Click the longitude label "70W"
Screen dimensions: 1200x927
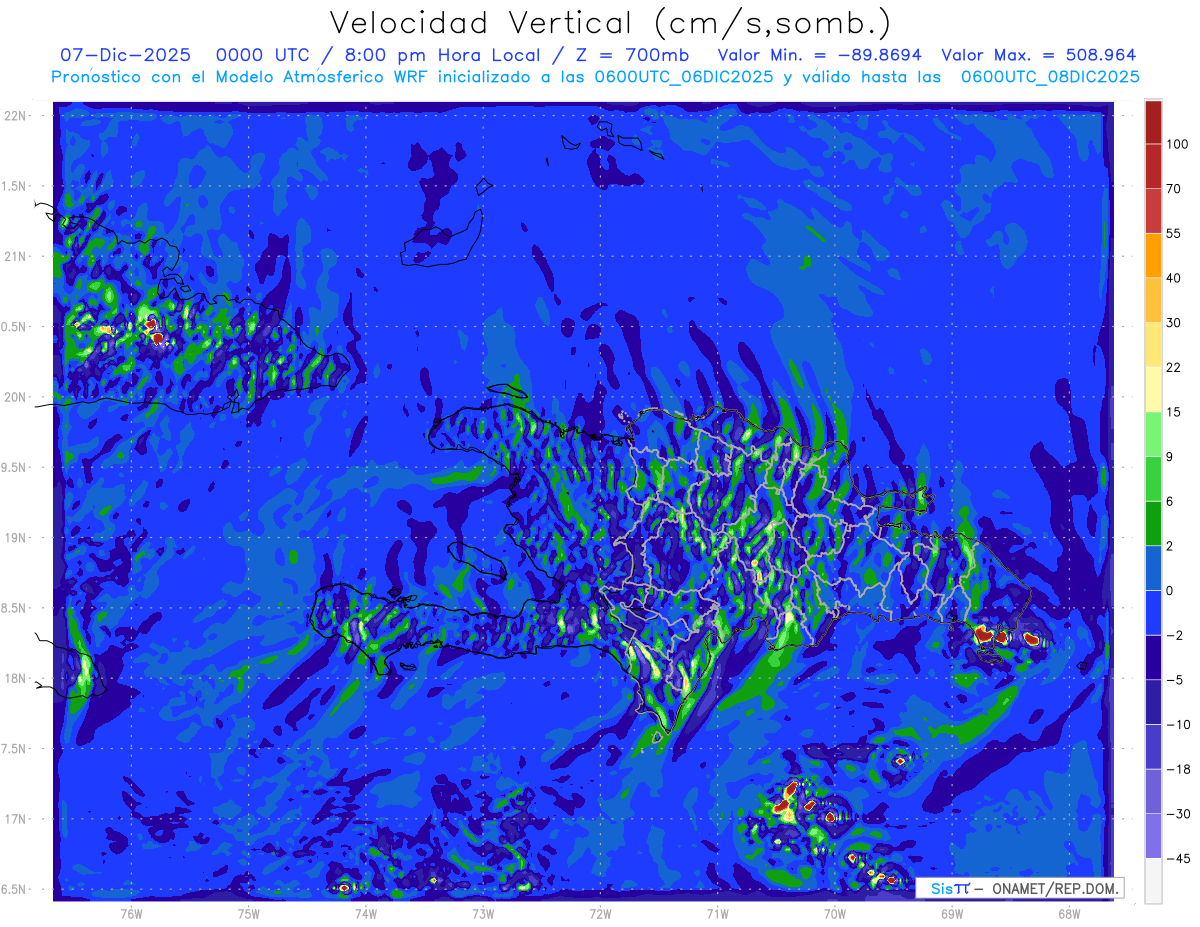point(835,913)
